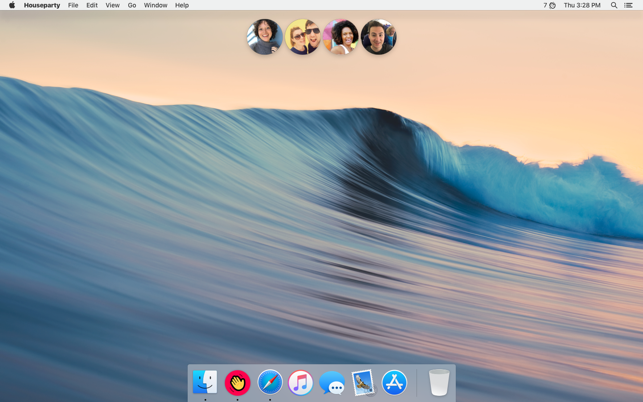The image size is (643, 402).
Task: Open the View menu
Action: click(112, 5)
